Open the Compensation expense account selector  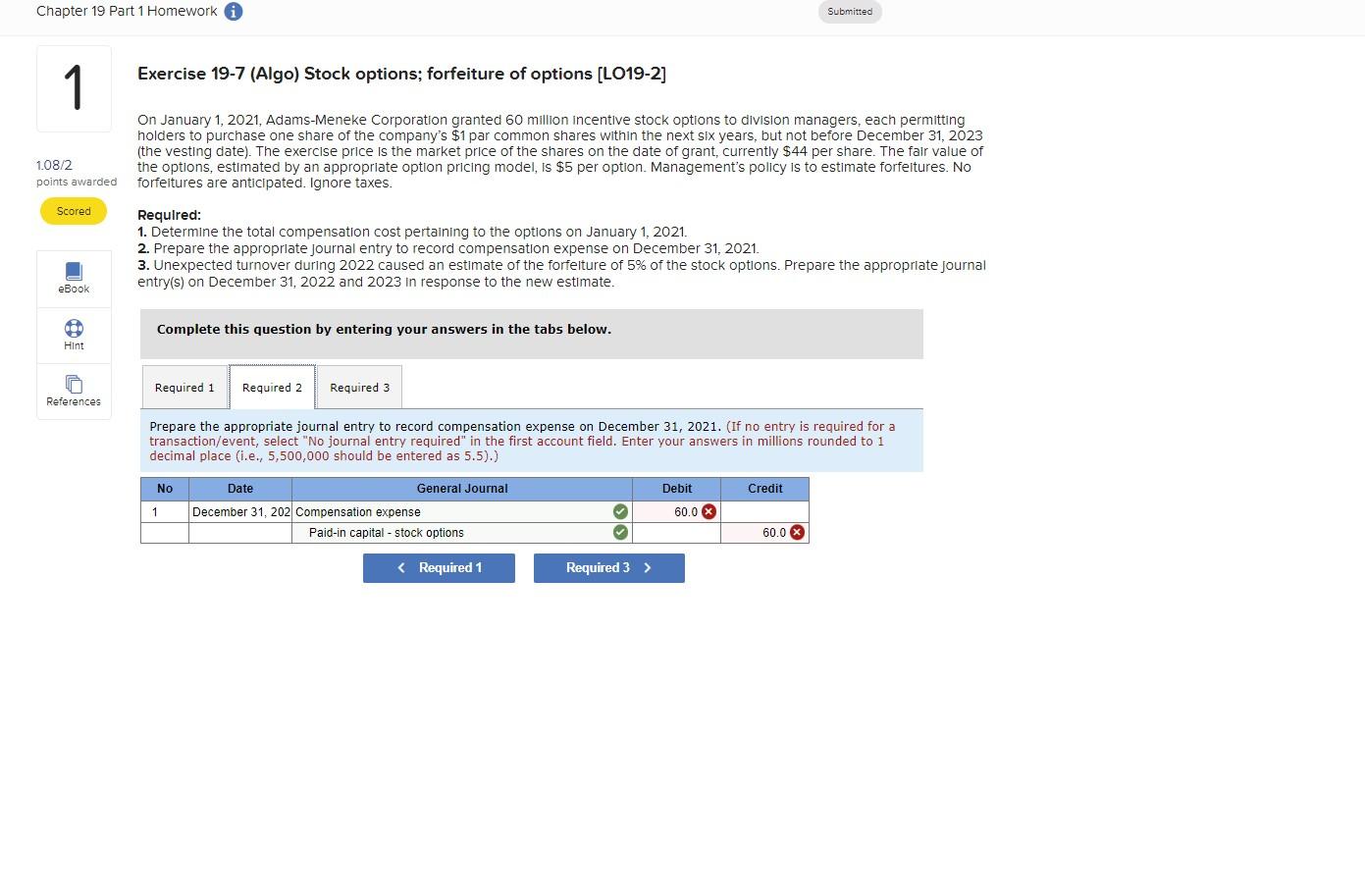[451, 511]
